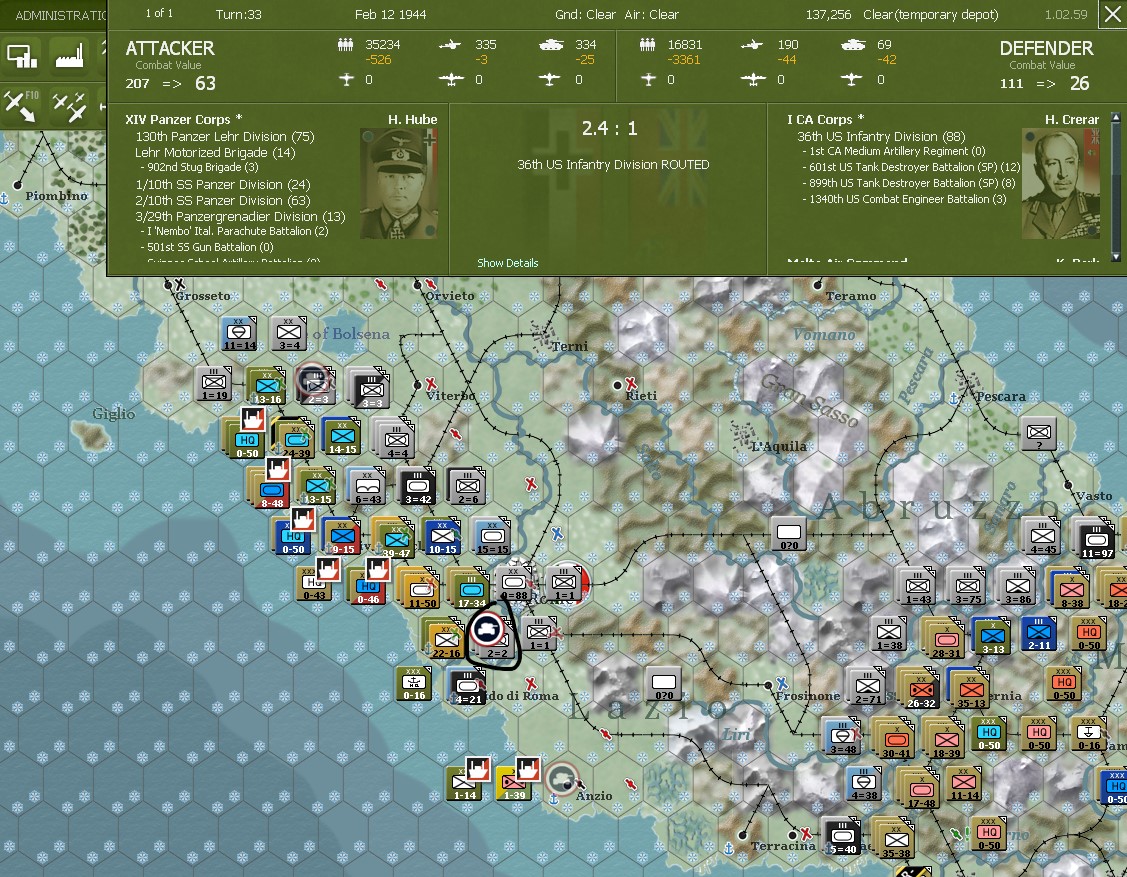Close the combat report panel

click(1112, 14)
